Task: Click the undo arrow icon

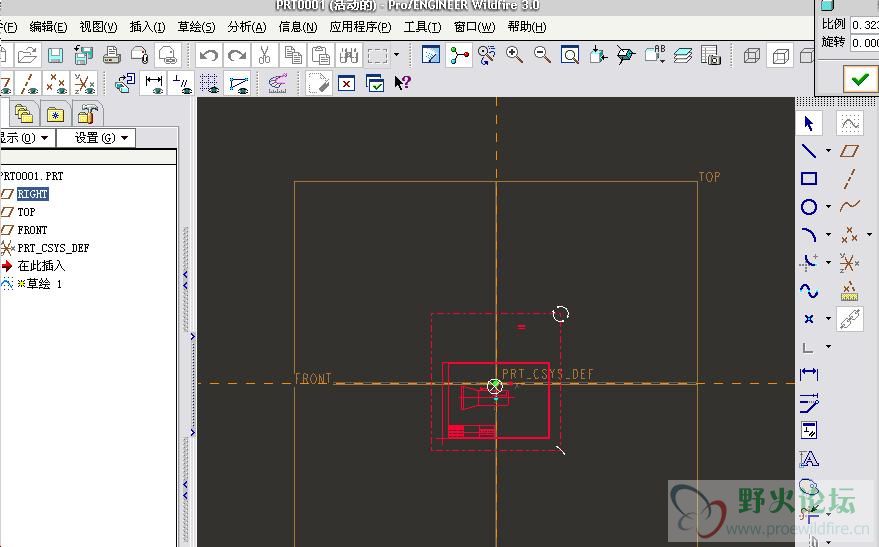Action: pos(209,55)
